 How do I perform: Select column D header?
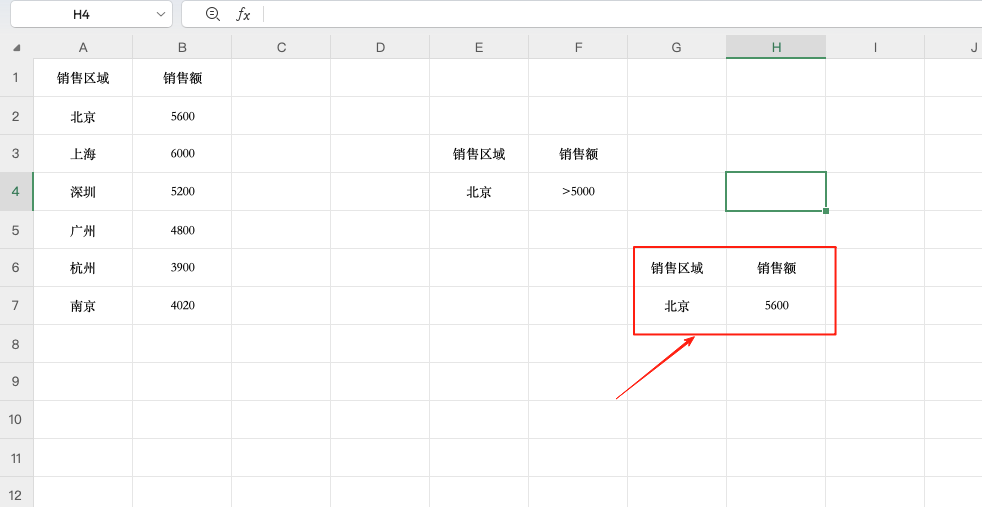pyautogui.click(x=380, y=47)
